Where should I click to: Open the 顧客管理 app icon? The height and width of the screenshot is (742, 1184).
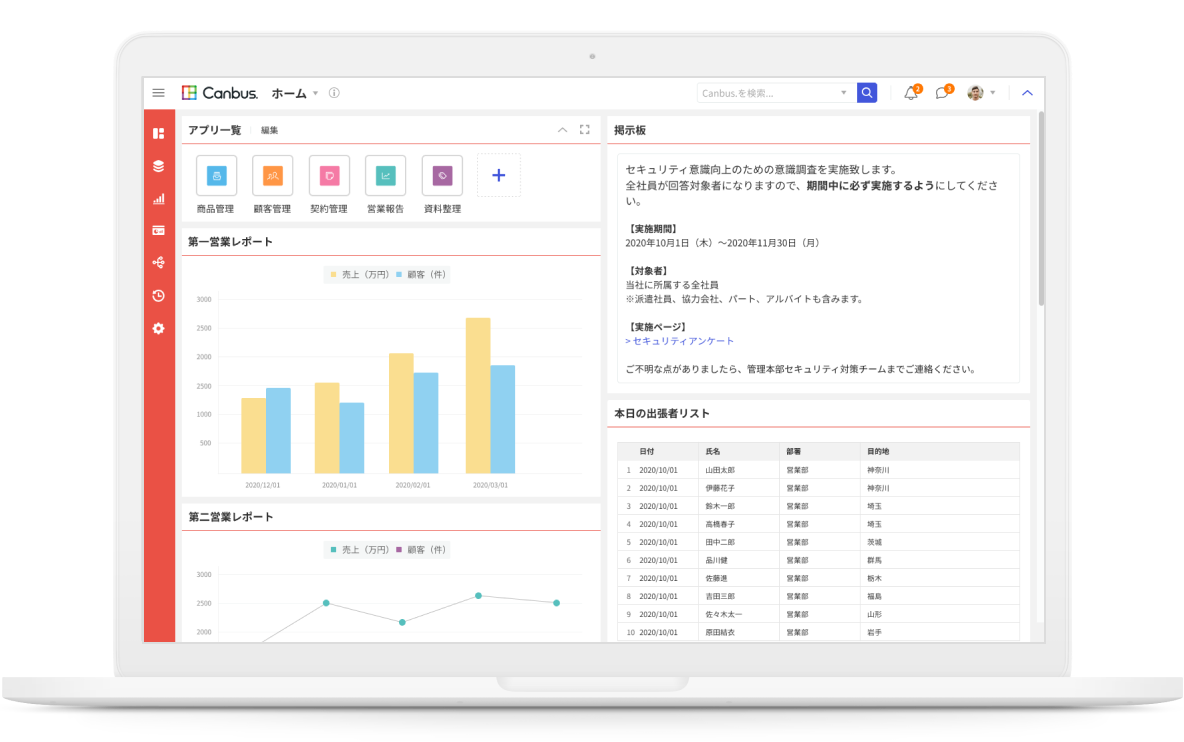point(272,176)
